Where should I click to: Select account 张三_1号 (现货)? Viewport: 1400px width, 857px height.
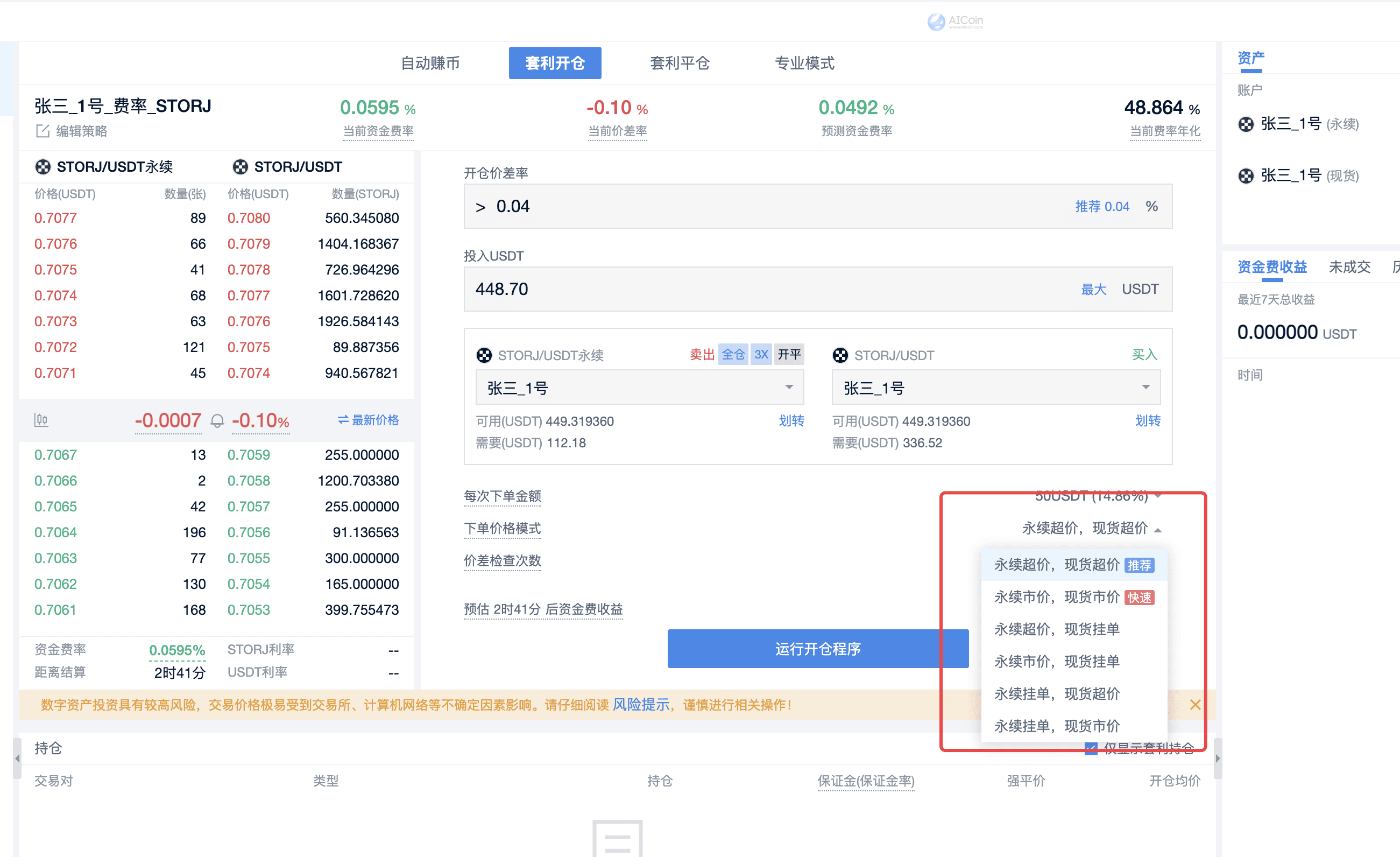[x=1310, y=175]
